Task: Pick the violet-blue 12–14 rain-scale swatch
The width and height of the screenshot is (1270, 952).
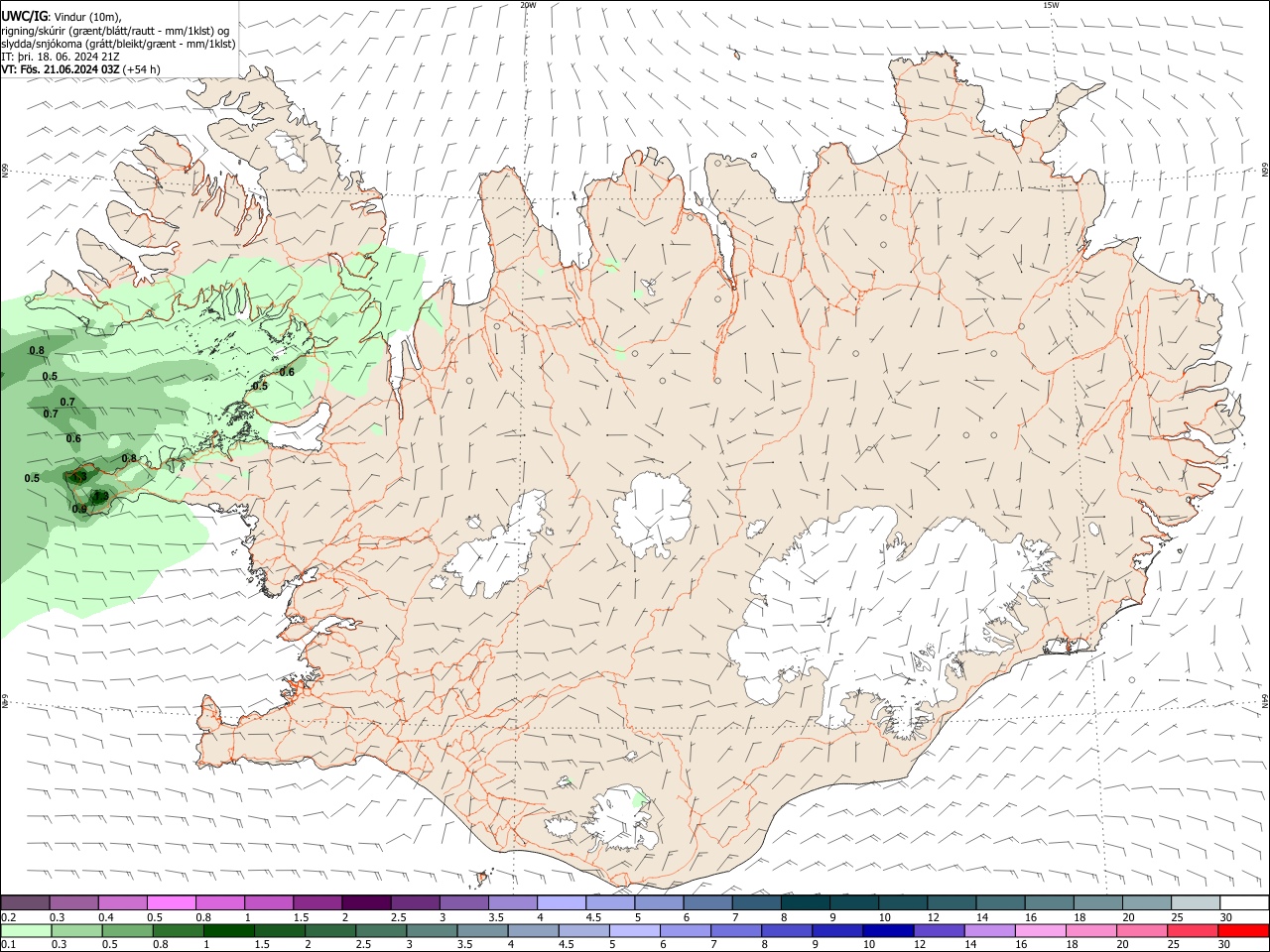Action: pos(939,930)
